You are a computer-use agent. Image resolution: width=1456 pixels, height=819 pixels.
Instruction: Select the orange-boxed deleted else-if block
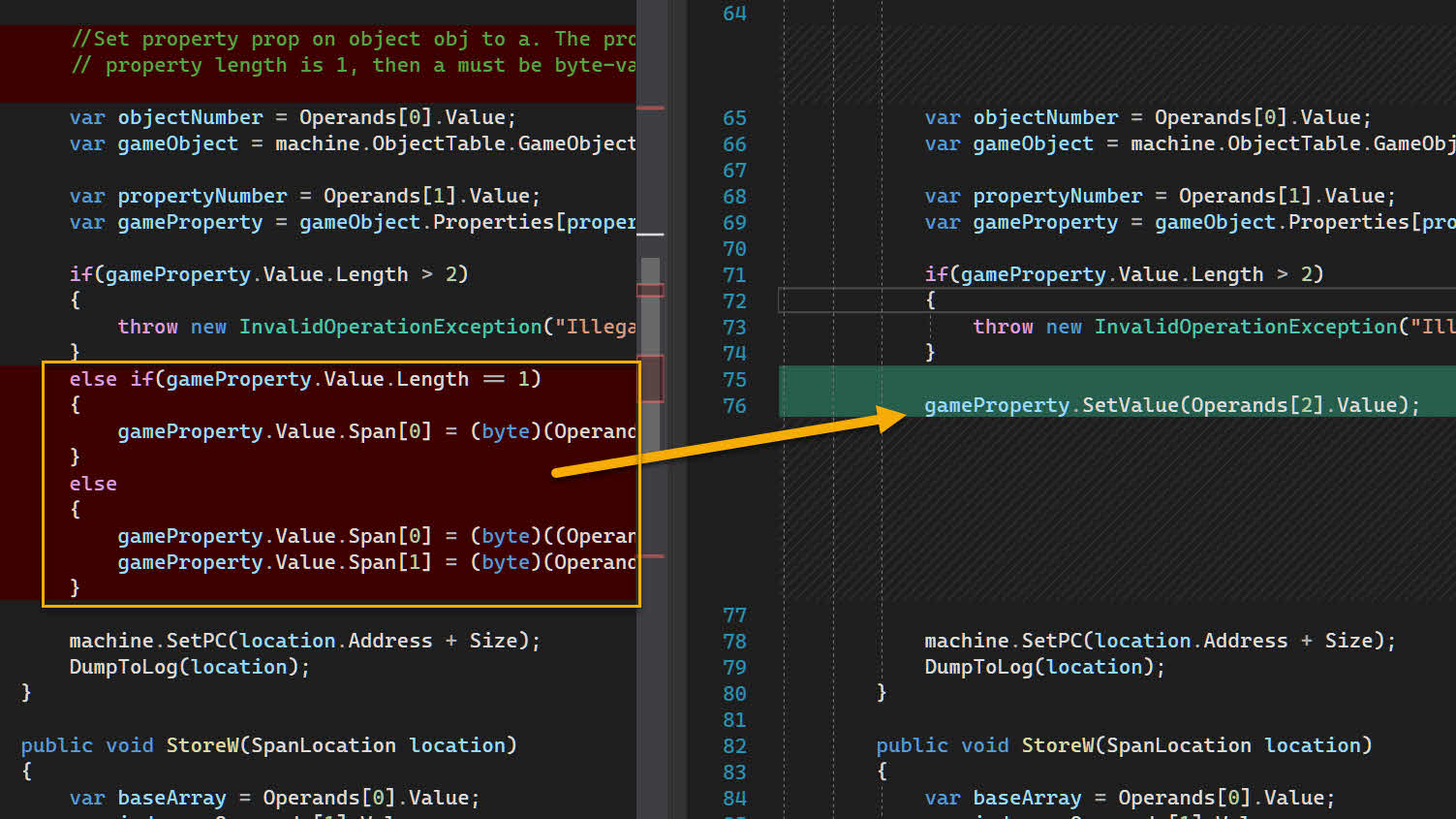tap(339, 482)
